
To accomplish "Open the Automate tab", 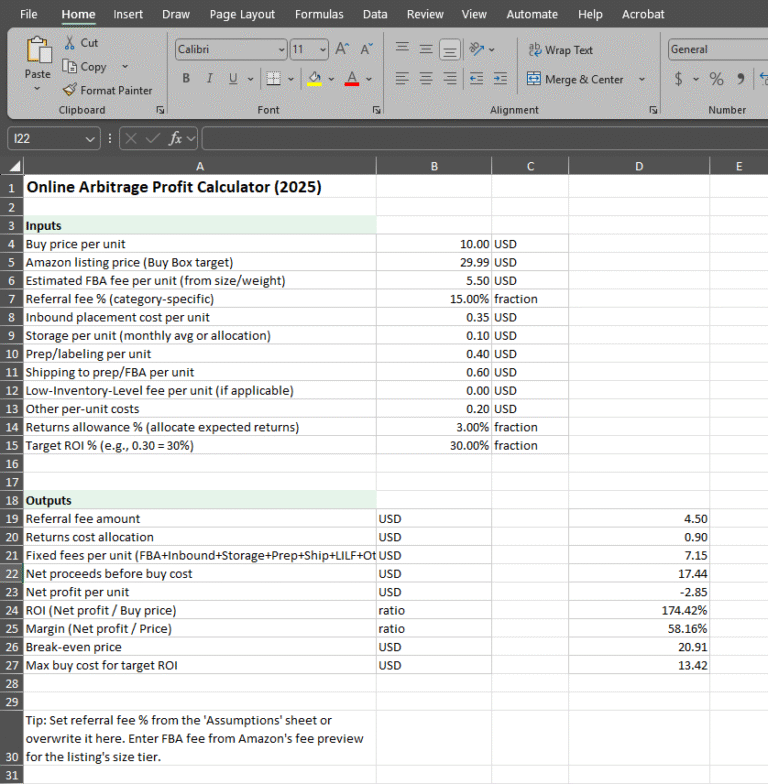I will coord(532,14).
